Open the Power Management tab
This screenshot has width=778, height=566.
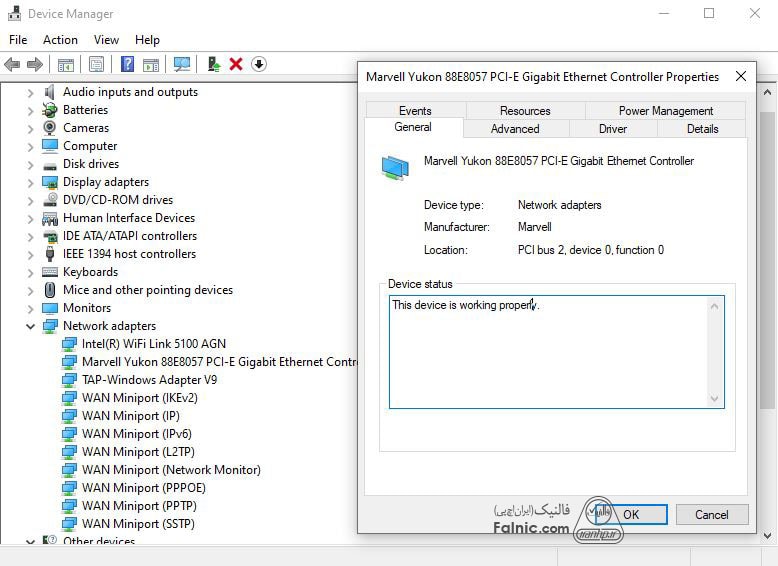(x=665, y=111)
